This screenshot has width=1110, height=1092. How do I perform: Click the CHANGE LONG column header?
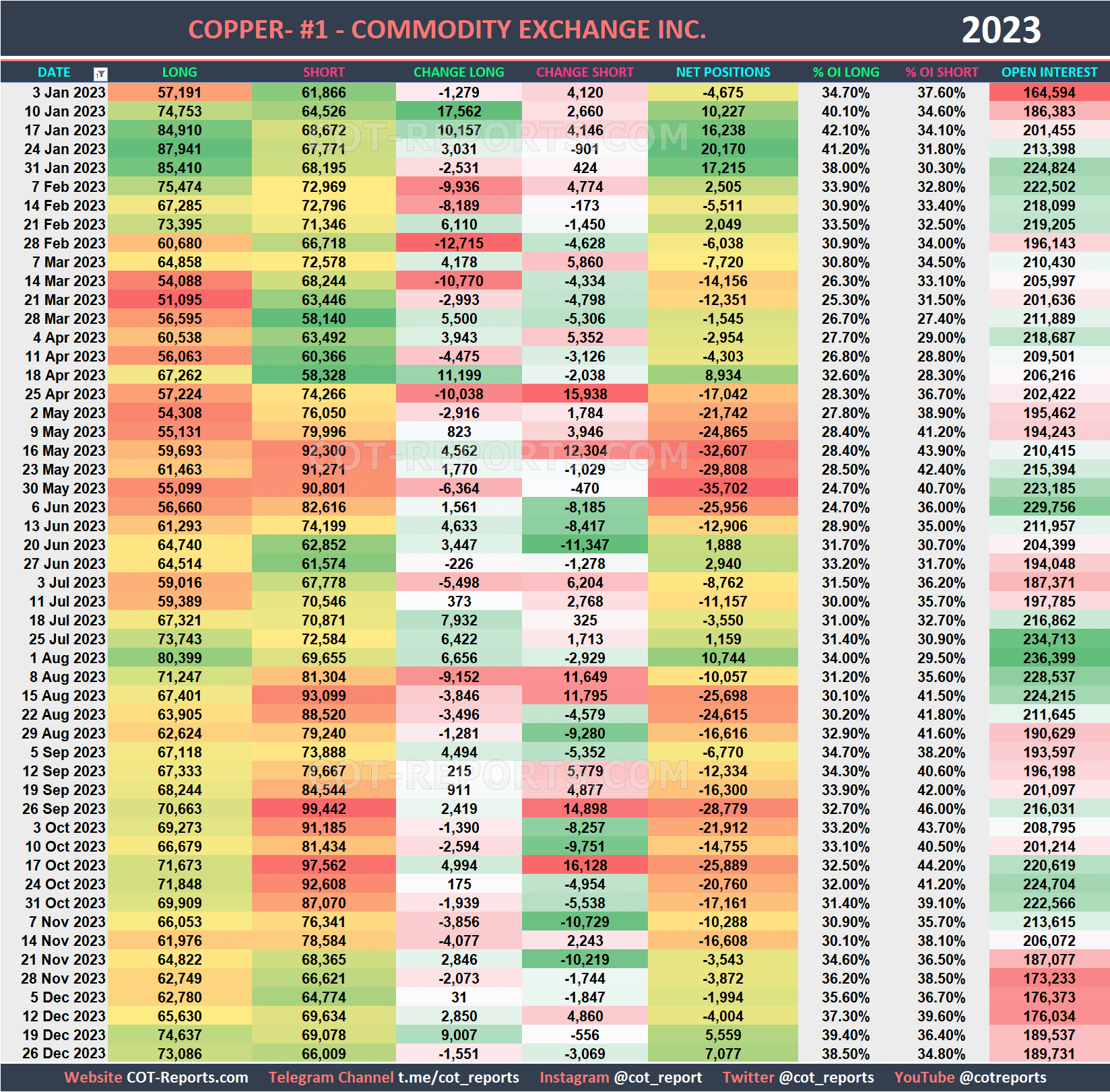tap(458, 72)
